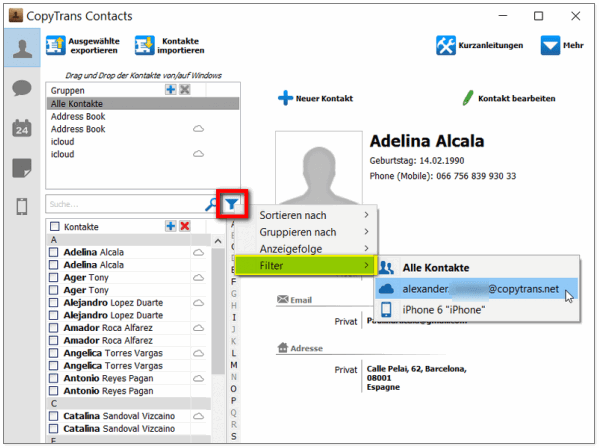The height and width of the screenshot is (448, 599).
Task: Select the second Antonio Reyes Pagan contact row
Action: [128, 391]
